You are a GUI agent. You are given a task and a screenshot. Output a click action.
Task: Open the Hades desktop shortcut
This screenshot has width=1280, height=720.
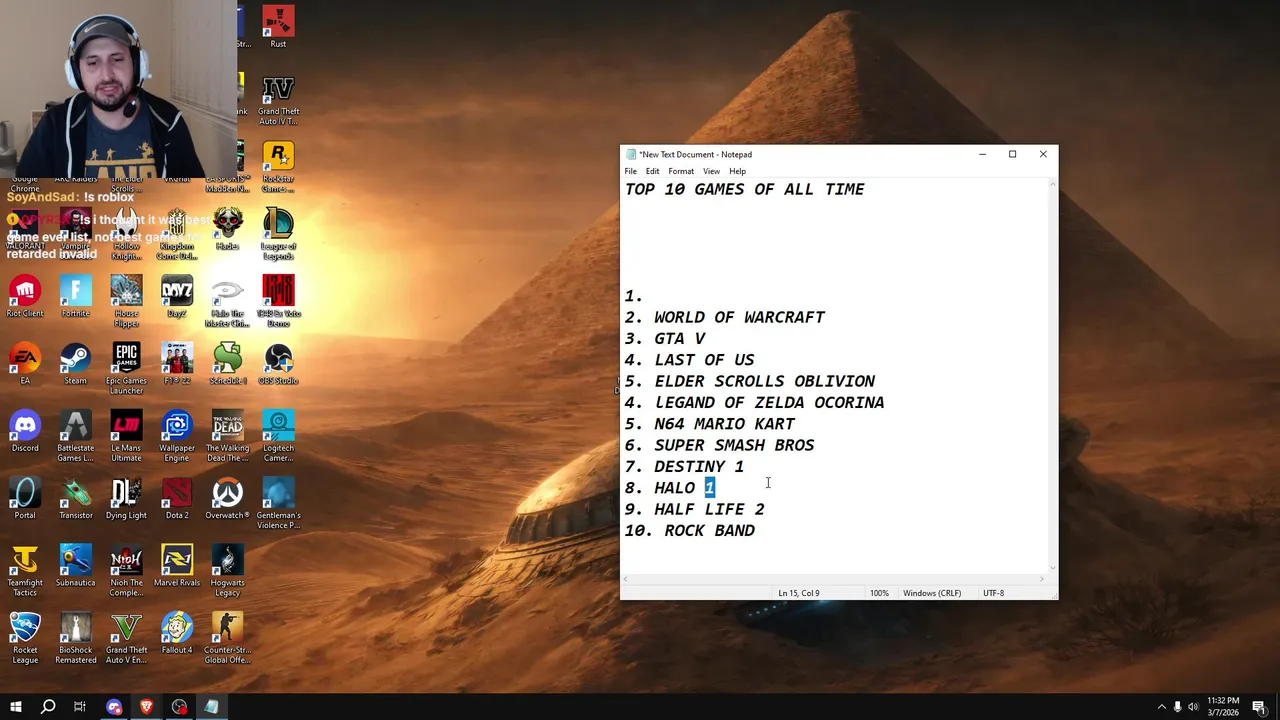click(x=227, y=229)
